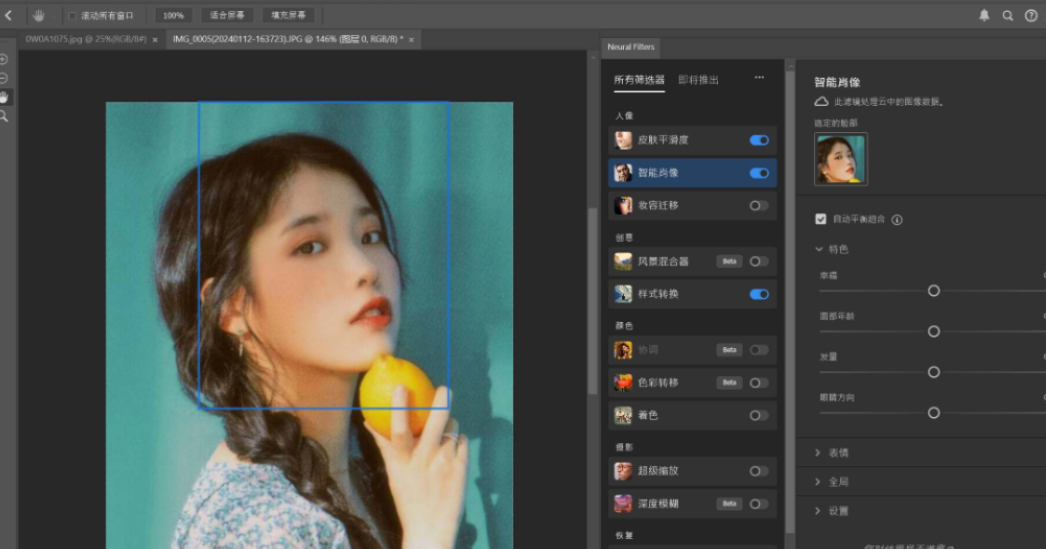Click the 样式转换 filter thumbnail icon

[x=623, y=294]
